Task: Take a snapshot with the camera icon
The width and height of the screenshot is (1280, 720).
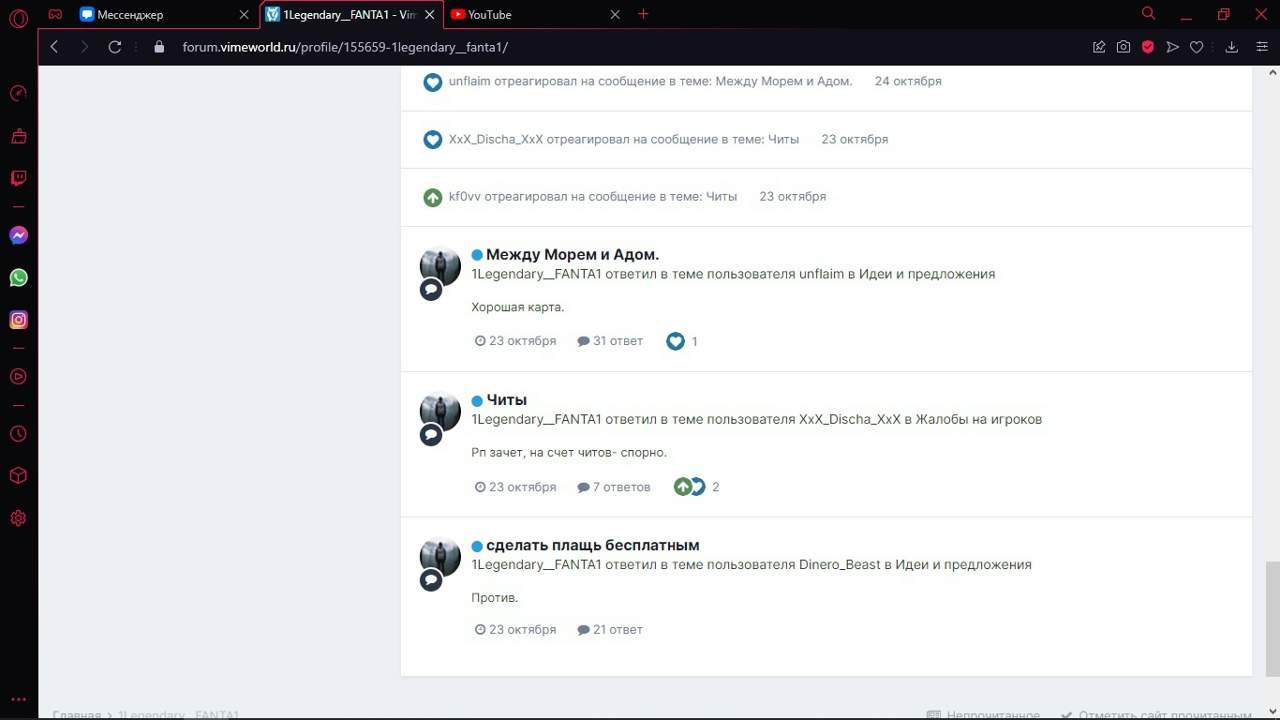Action: tap(1124, 47)
